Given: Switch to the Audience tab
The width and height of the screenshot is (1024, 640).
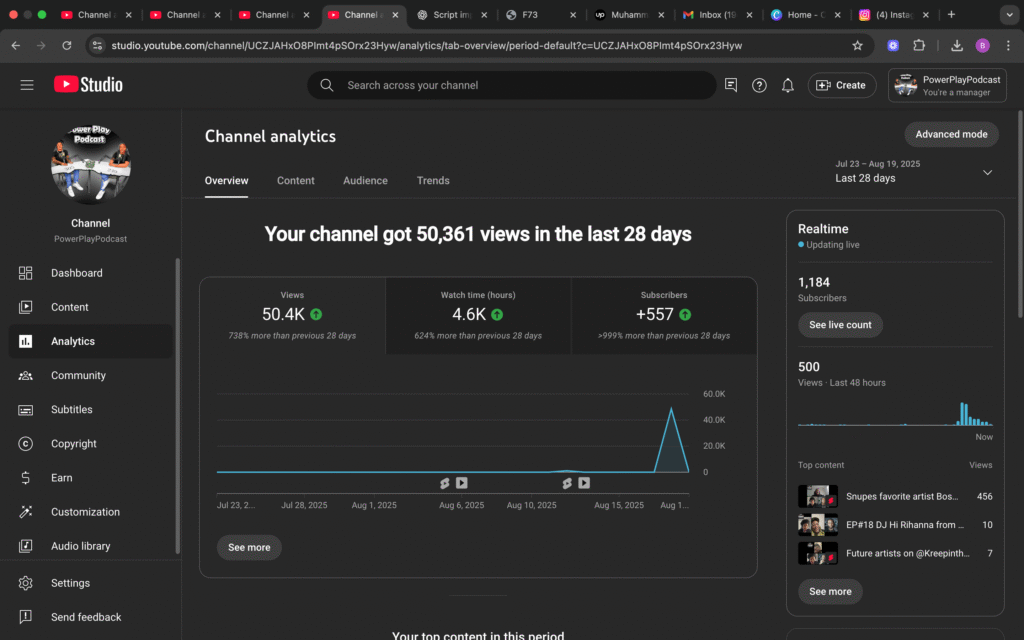Looking at the screenshot, I should [x=365, y=181].
